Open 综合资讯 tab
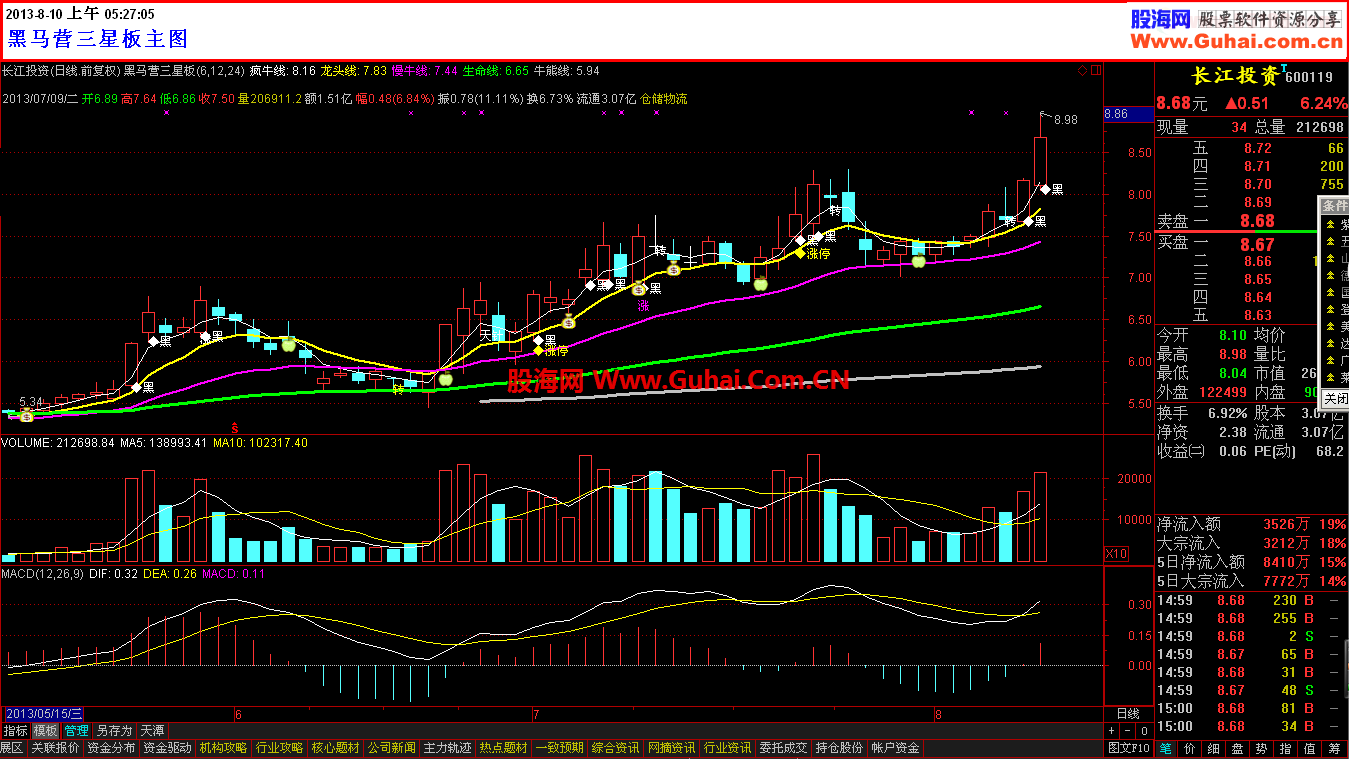Viewport: 1349px width, 759px height. 615,748
